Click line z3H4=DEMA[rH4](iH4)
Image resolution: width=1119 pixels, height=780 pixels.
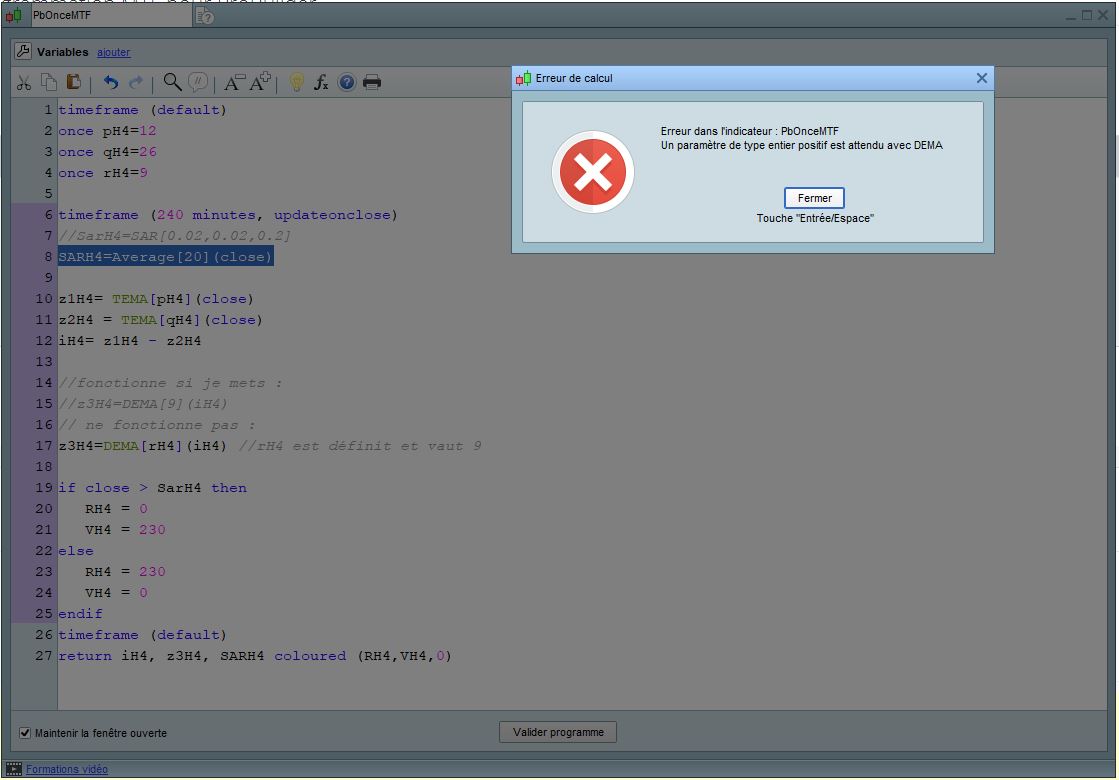(142, 446)
